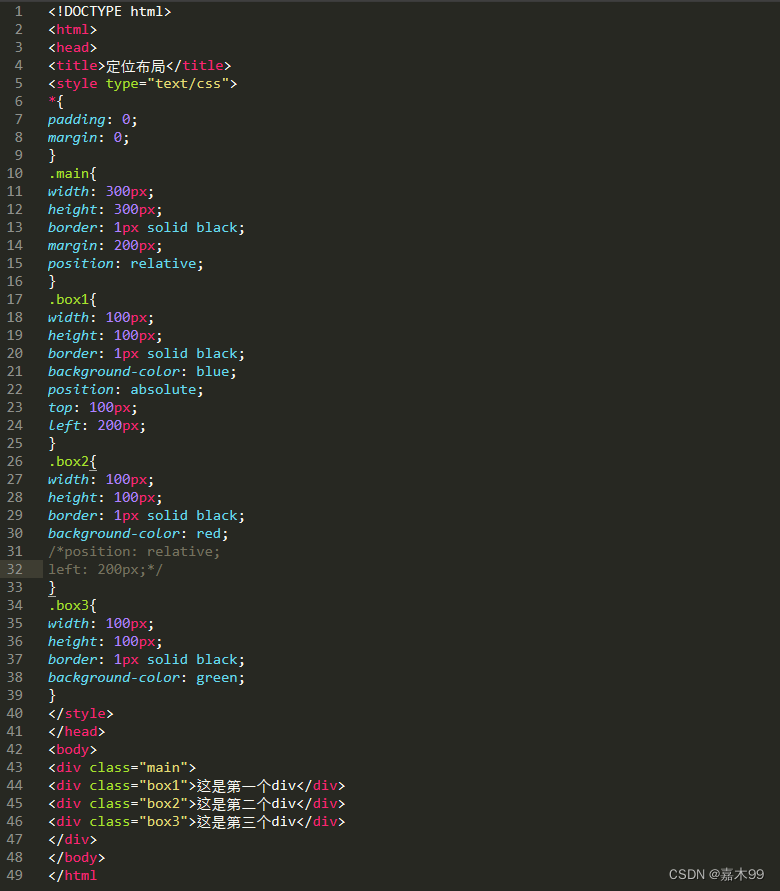
Task: Click the closing </style> tag
Action: (81, 714)
